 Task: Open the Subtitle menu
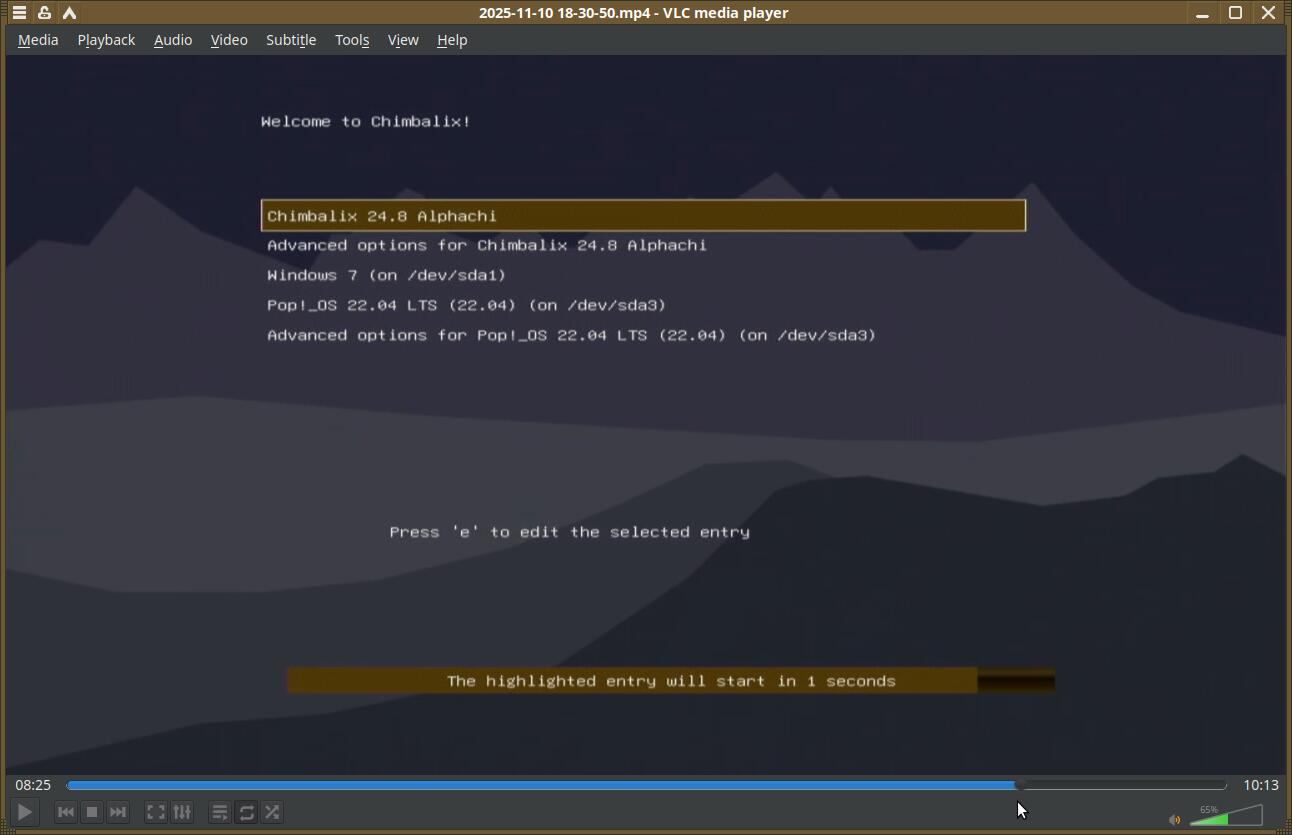tap(291, 40)
